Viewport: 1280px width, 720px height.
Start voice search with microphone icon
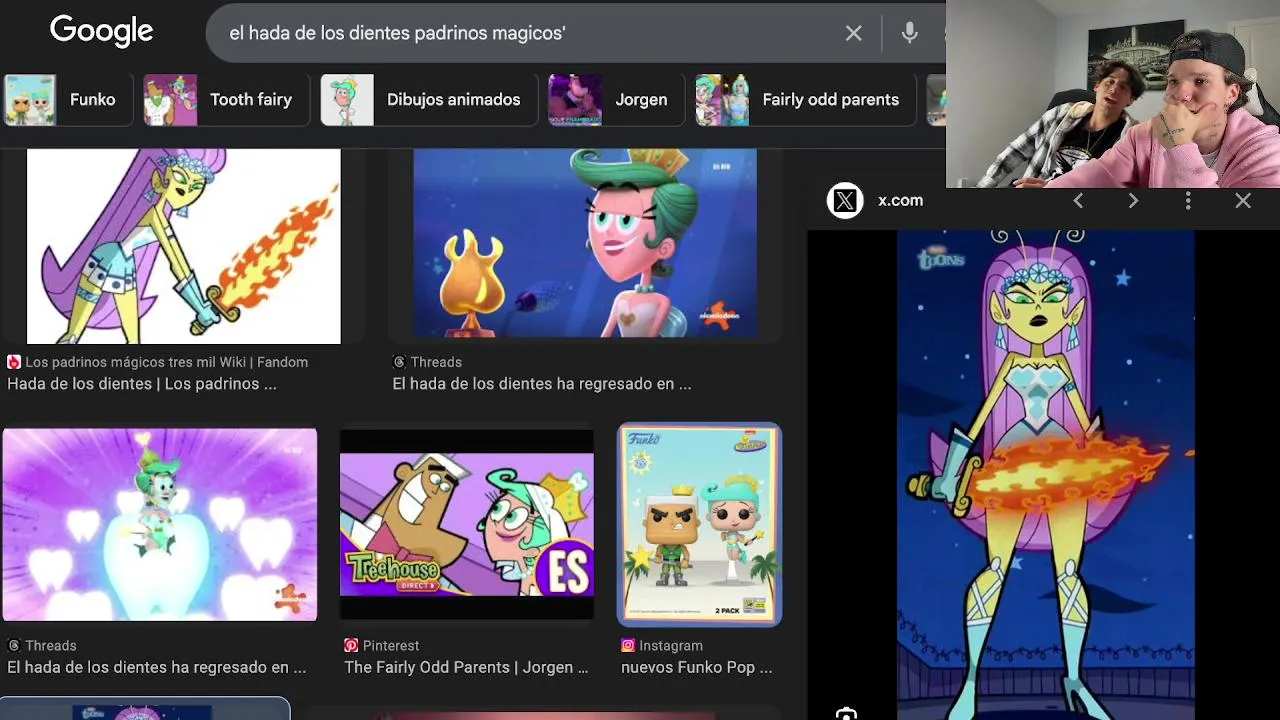coord(909,33)
